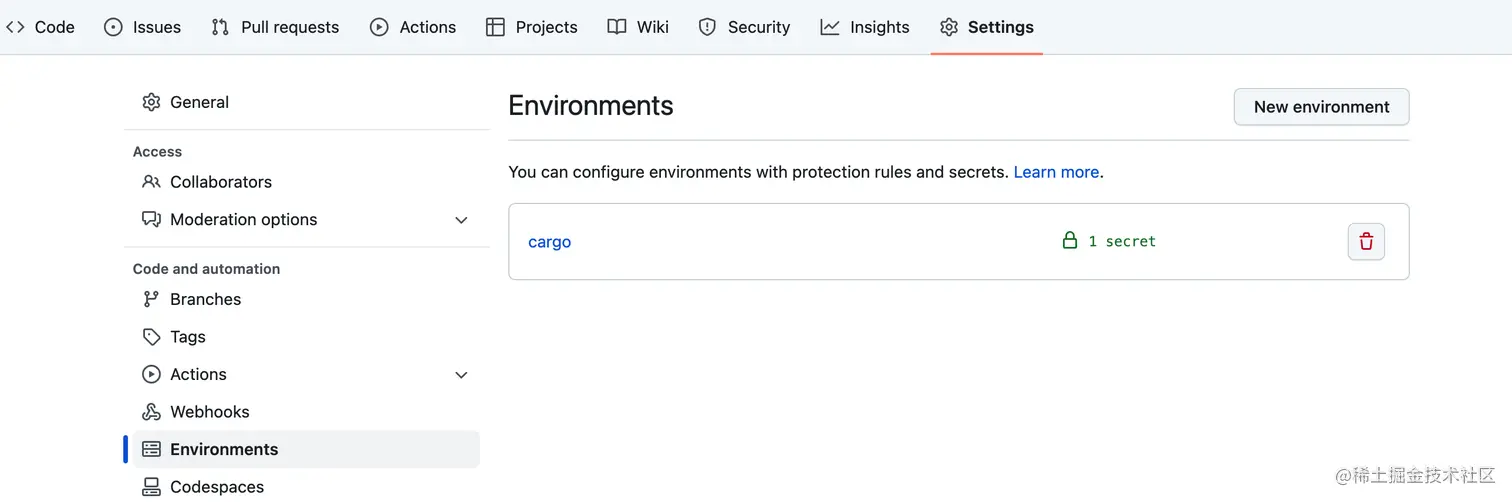The height and width of the screenshot is (502, 1512).
Task: Click the Collaborators people icon
Action: [151, 182]
